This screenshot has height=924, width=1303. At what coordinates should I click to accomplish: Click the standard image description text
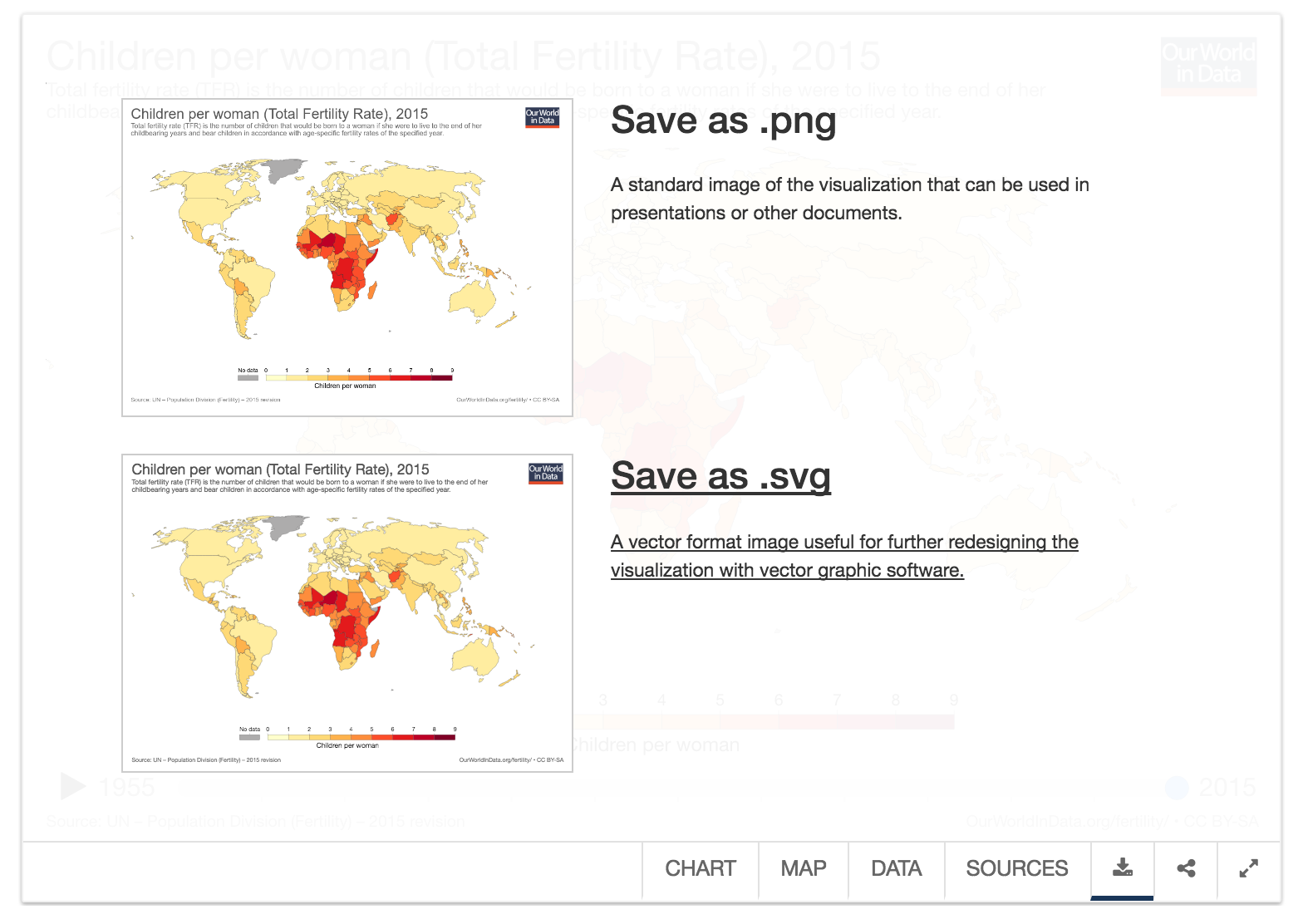pyautogui.click(x=849, y=199)
